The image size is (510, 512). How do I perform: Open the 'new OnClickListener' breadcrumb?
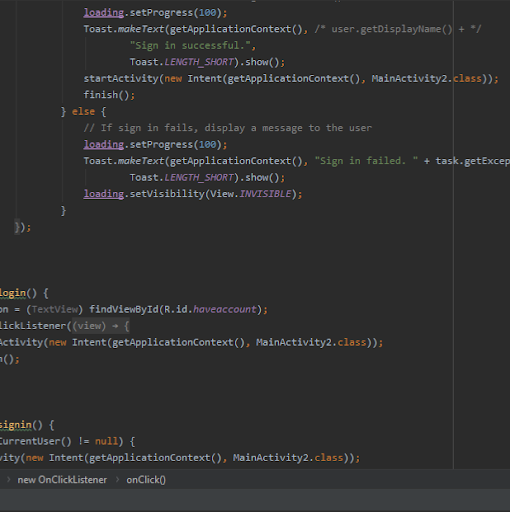coord(62,480)
